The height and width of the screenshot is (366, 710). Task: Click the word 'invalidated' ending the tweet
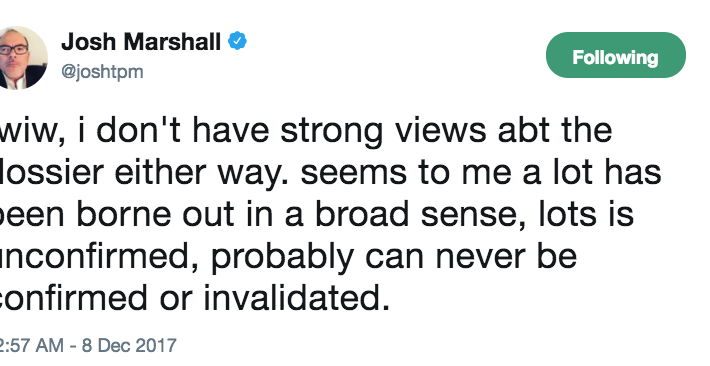(296, 299)
